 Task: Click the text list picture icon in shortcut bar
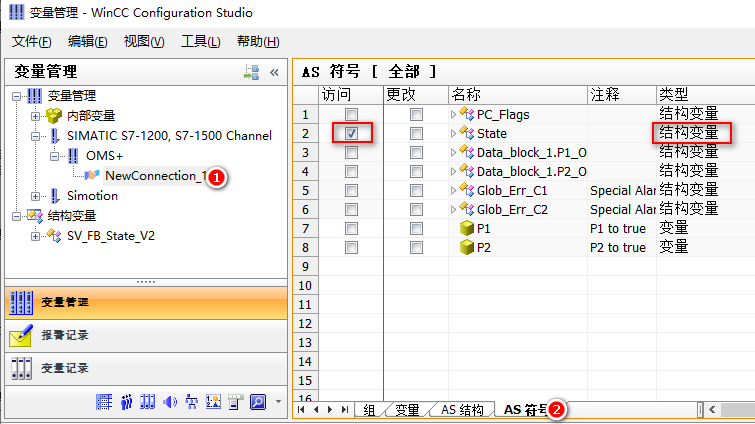click(x=212, y=402)
